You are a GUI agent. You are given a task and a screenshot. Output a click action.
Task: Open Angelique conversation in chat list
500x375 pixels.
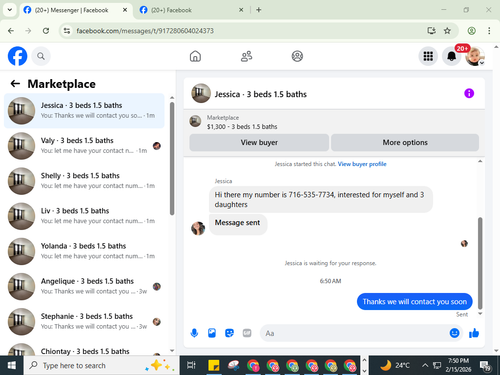84,286
